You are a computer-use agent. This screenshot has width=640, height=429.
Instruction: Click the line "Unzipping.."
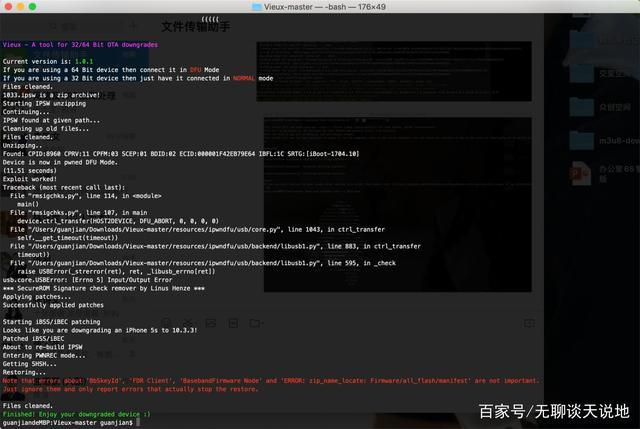22,145
